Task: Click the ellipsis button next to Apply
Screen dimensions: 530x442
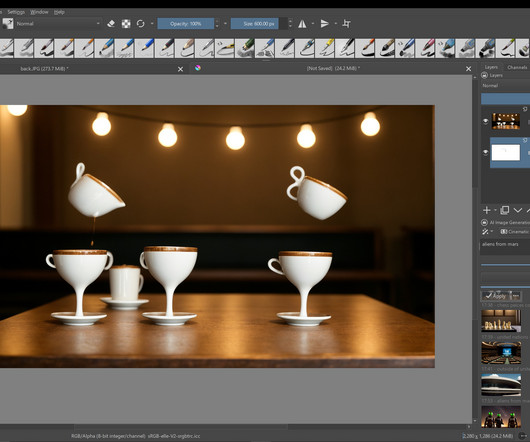Action: click(516, 296)
